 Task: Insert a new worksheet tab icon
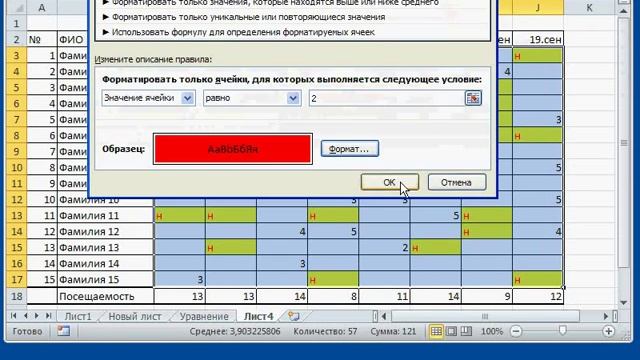tap(293, 316)
